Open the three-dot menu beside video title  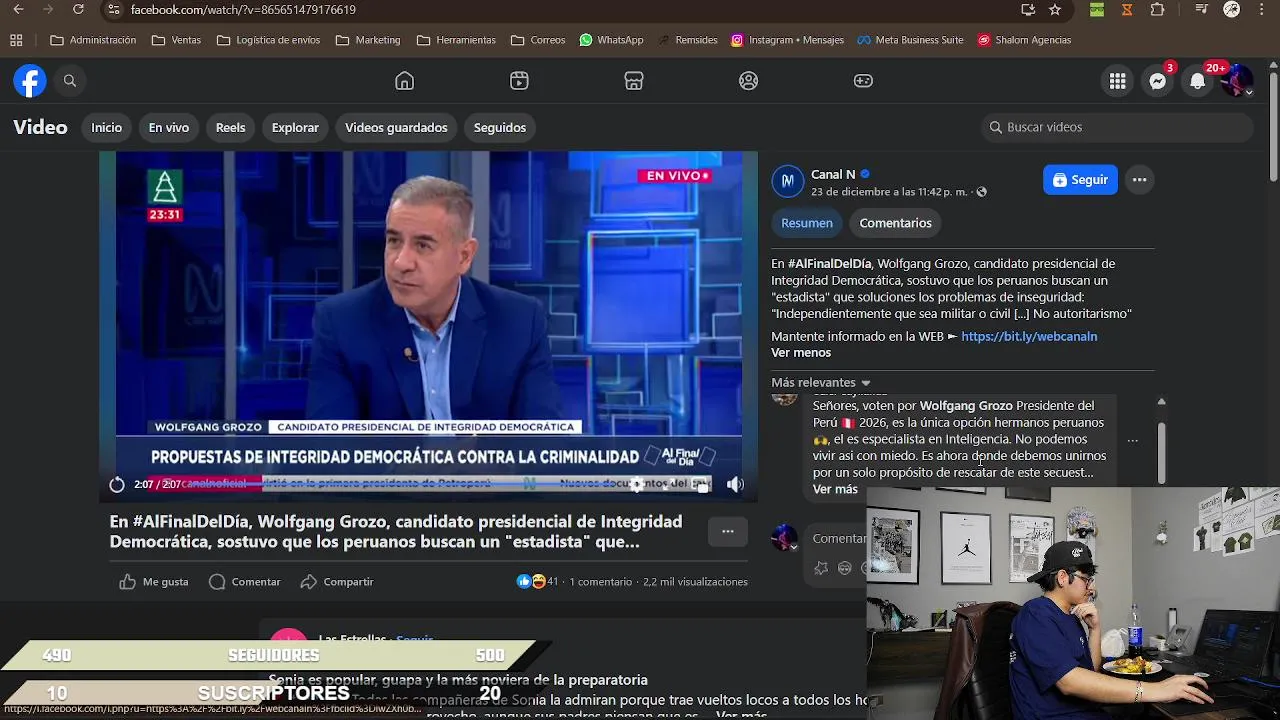(x=728, y=531)
